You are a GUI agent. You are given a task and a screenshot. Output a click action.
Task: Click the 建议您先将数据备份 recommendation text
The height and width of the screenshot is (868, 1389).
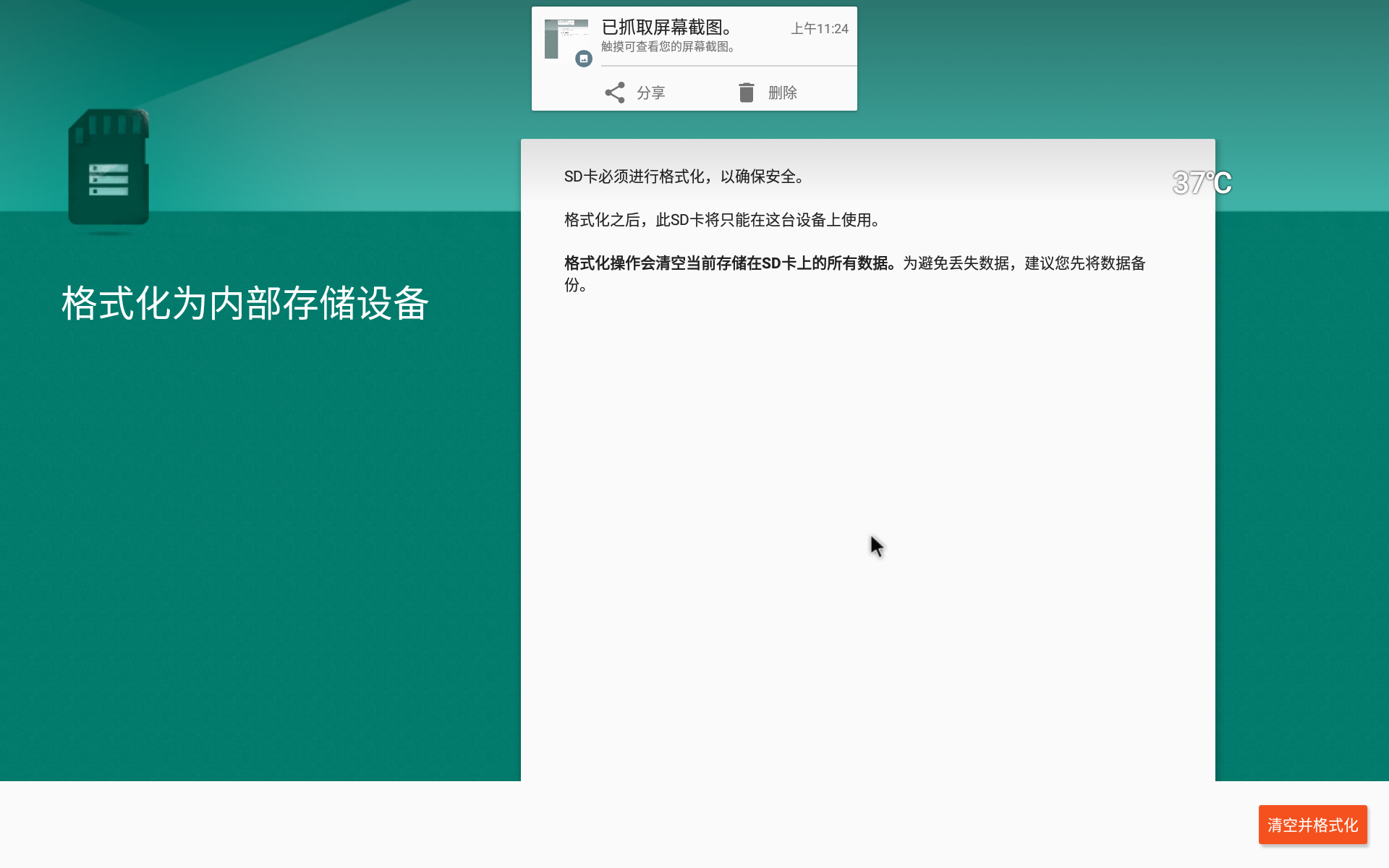click(1084, 264)
